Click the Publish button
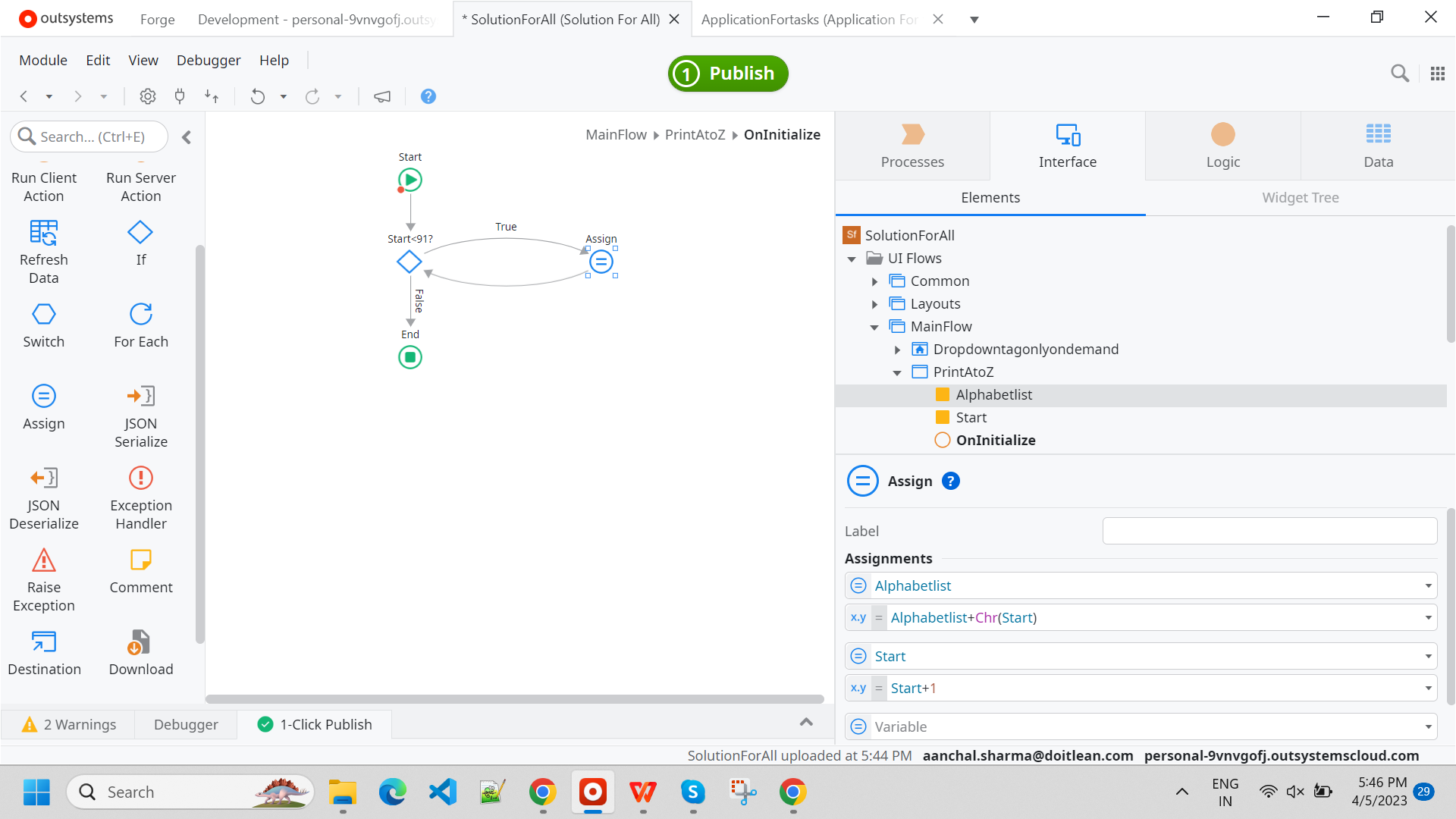 pos(728,74)
